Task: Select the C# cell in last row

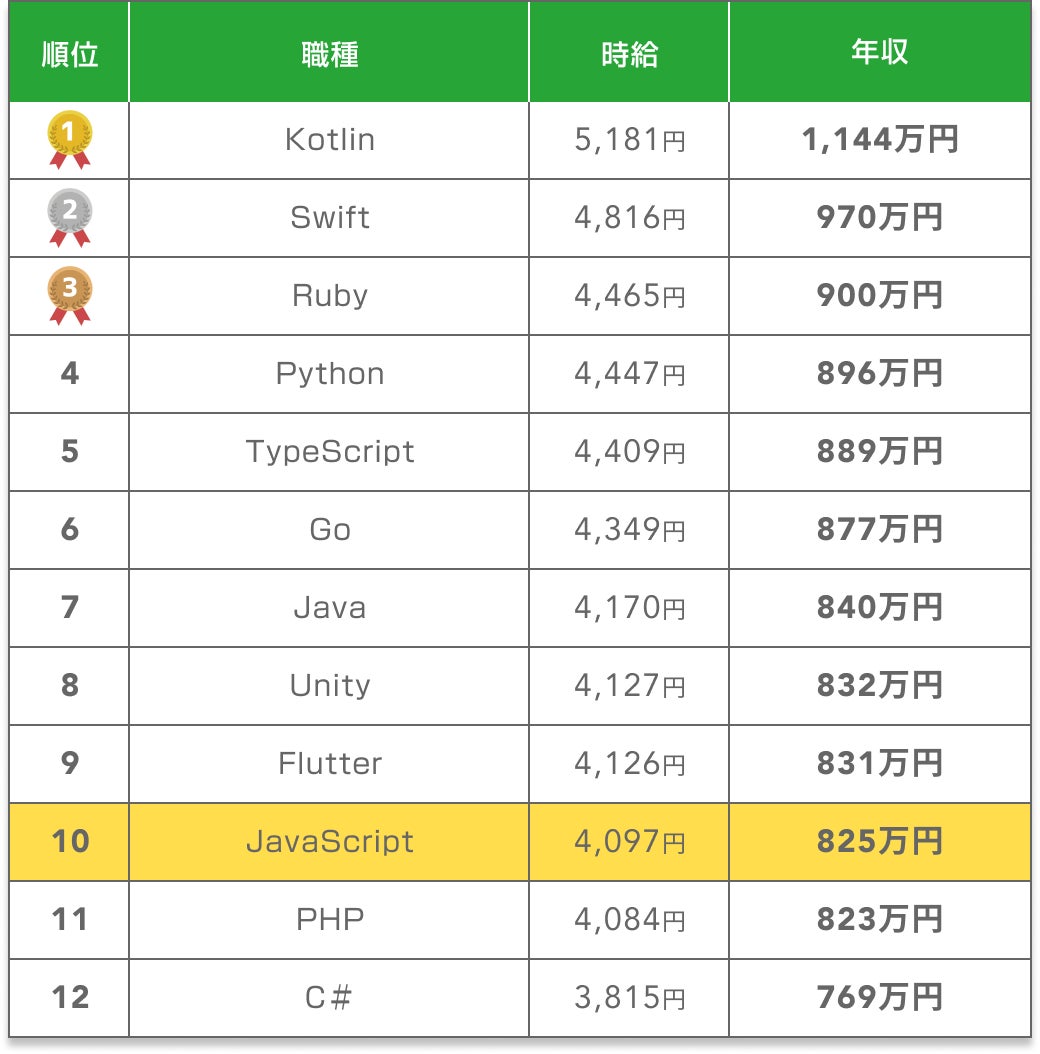Action: (x=330, y=998)
